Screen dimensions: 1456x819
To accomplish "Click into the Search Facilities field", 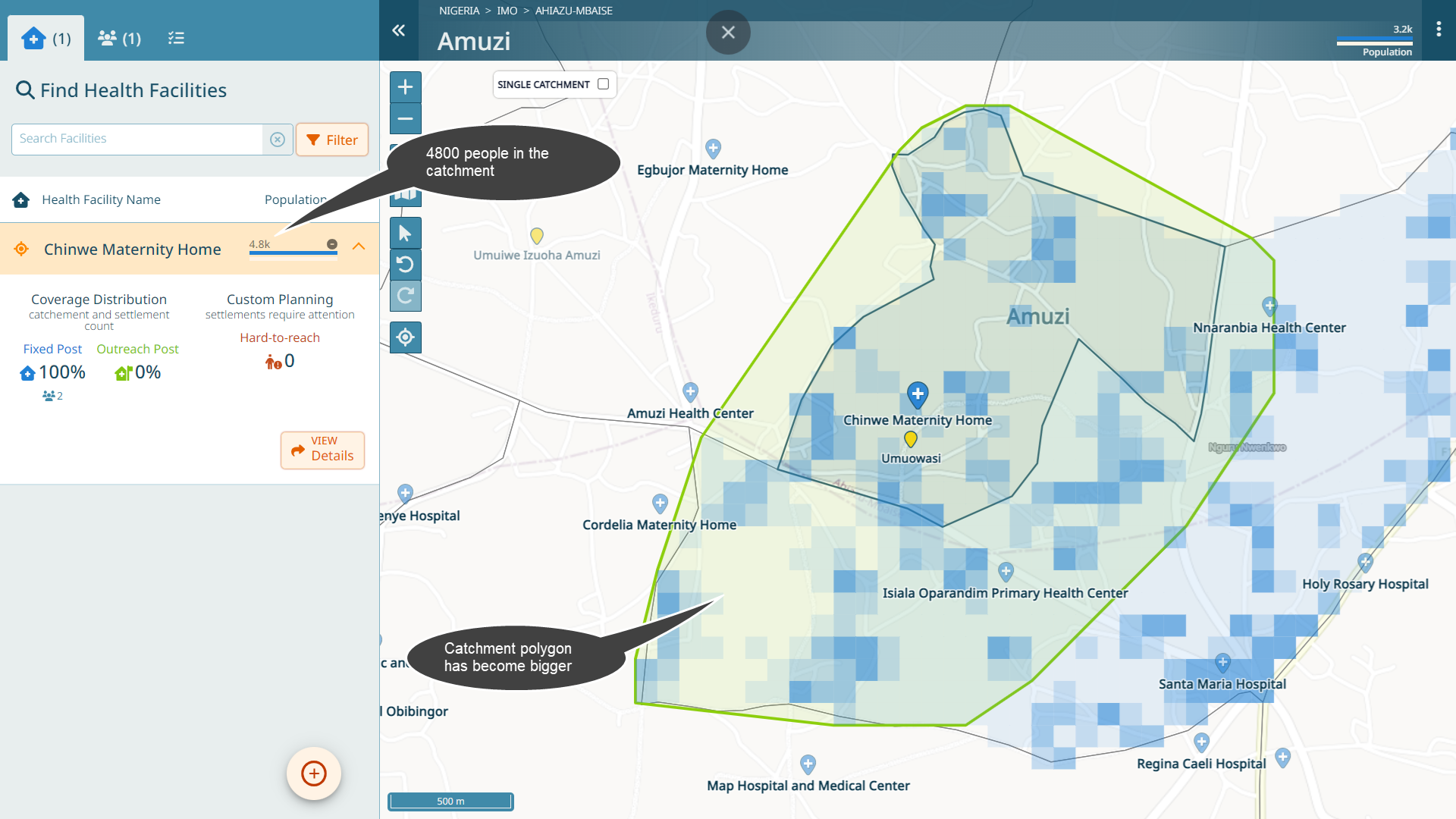I will point(137,140).
